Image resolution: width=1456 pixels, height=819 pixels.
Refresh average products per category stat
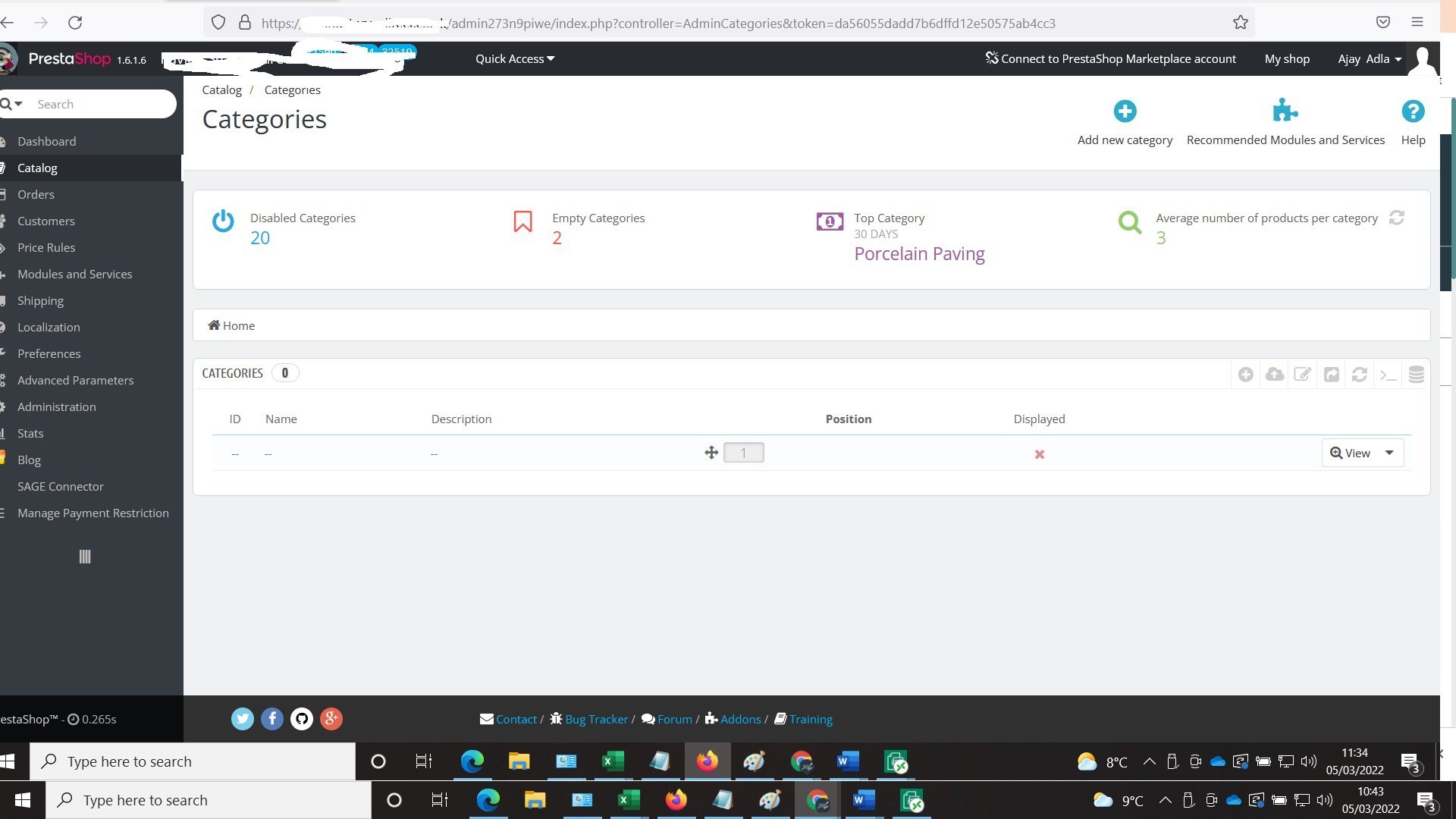1396,218
